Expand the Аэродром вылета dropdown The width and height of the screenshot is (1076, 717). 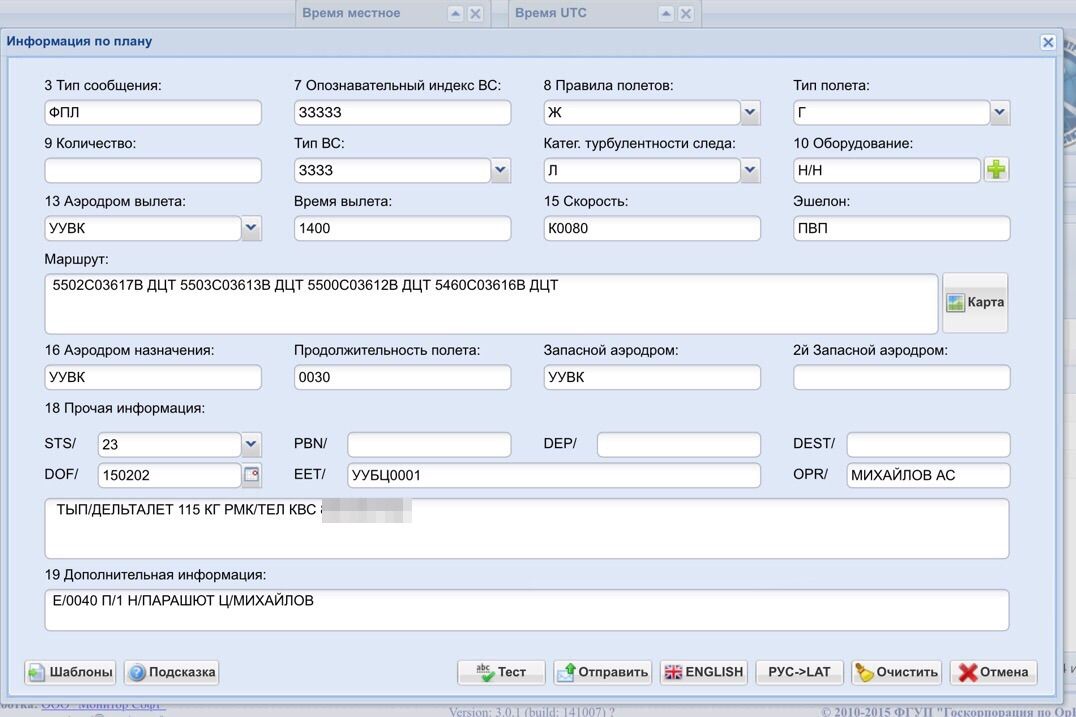click(251, 228)
